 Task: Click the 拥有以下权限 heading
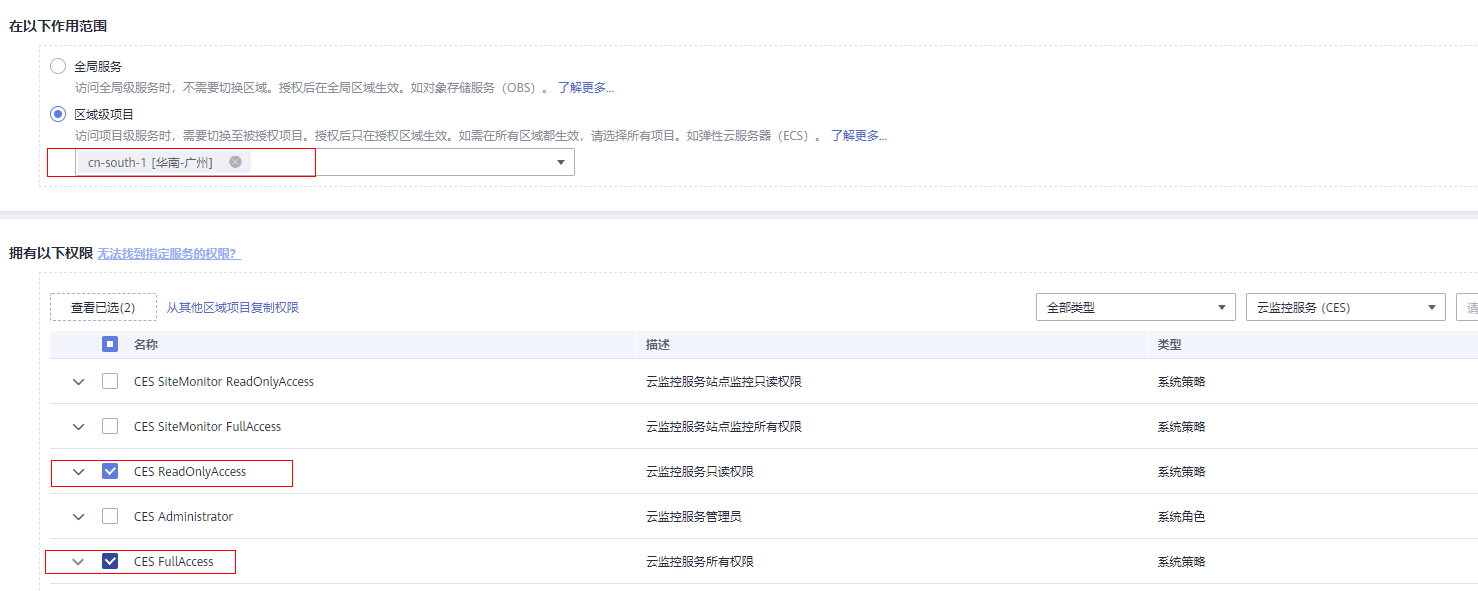[x=51, y=254]
